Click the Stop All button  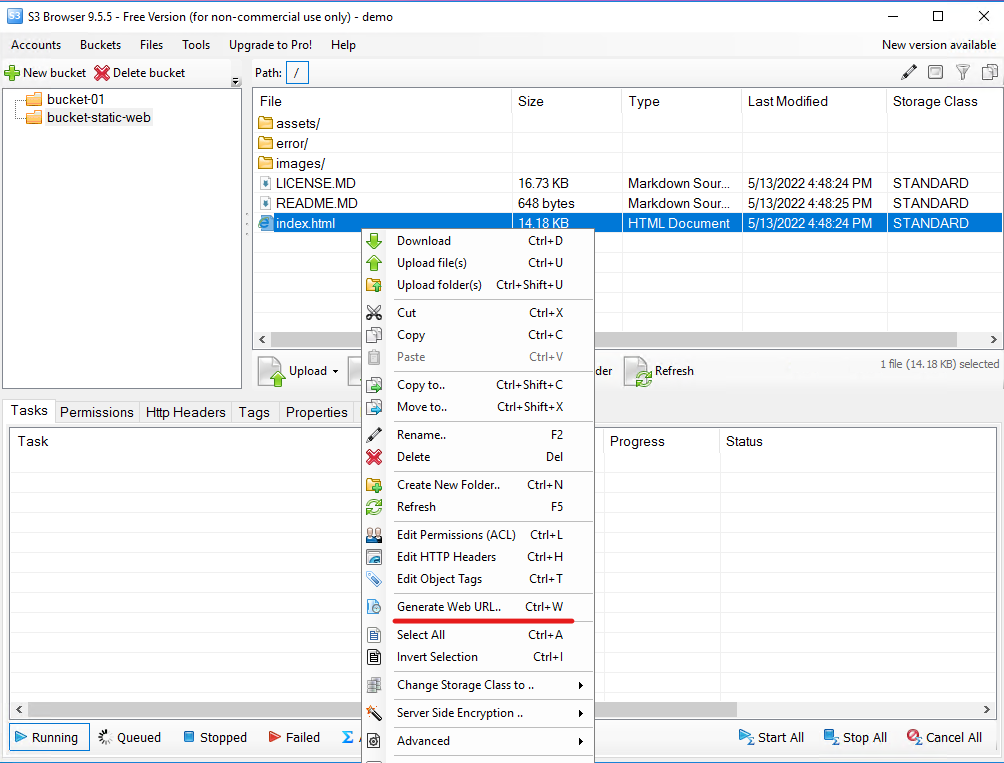pos(855,737)
